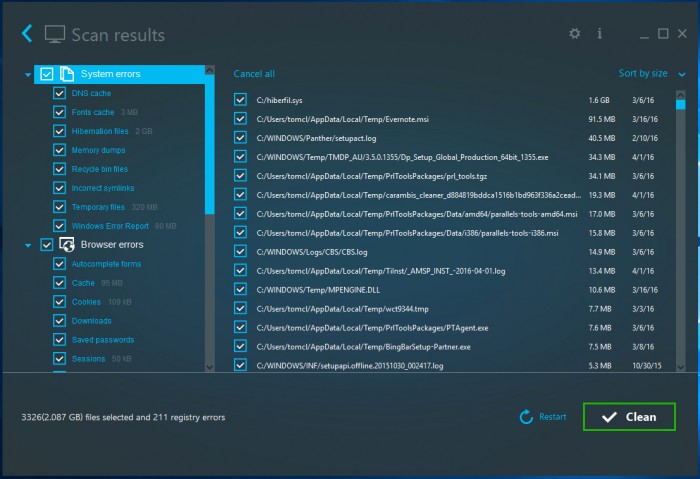700x479 pixels.
Task: Uncheck the Downloads checkbox
Action: 59,321
